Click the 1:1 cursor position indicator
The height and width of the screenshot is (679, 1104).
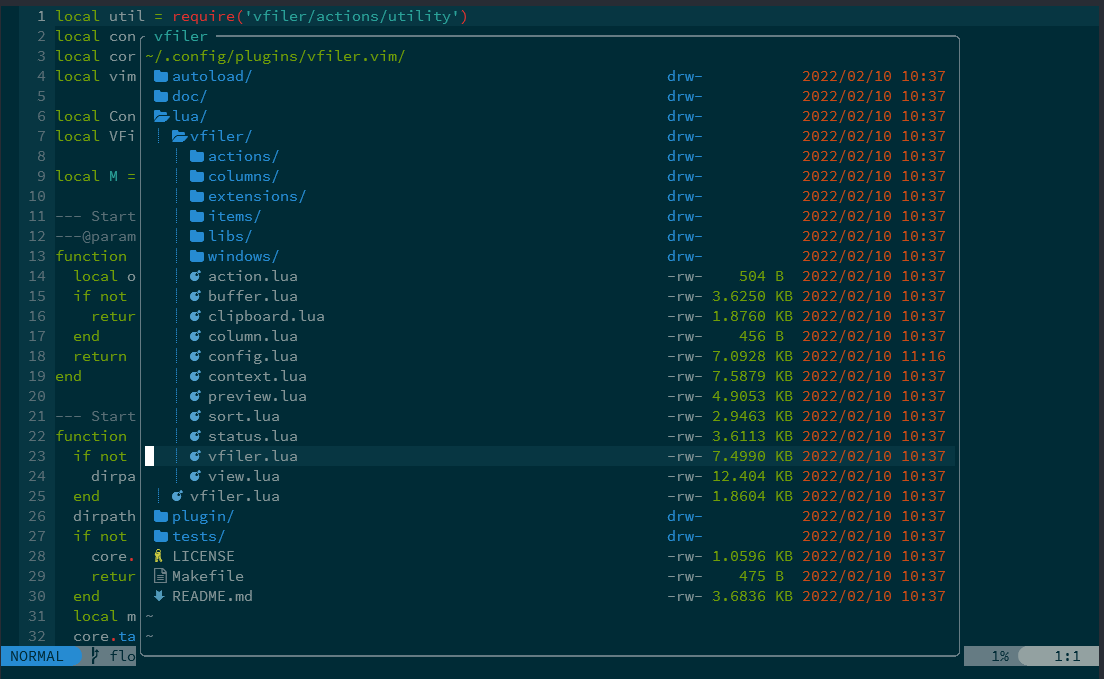(x=1067, y=656)
